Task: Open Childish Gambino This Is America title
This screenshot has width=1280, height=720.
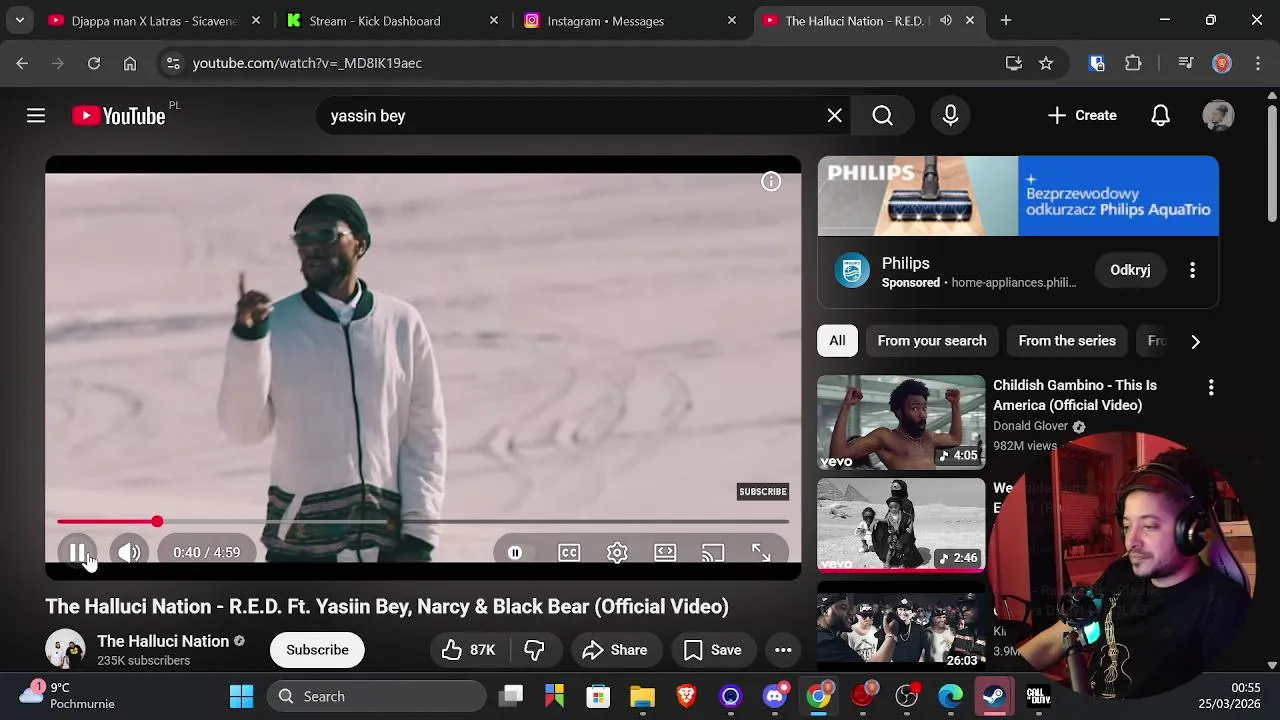Action: click(1075, 395)
